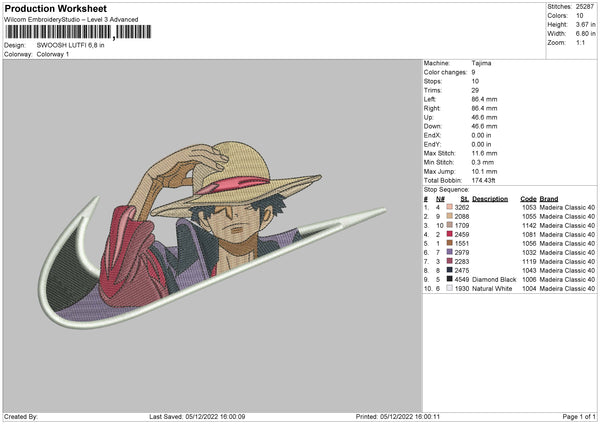Click the 'N#' column header
This screenshot has height=424, width=600.
[440, 199]
